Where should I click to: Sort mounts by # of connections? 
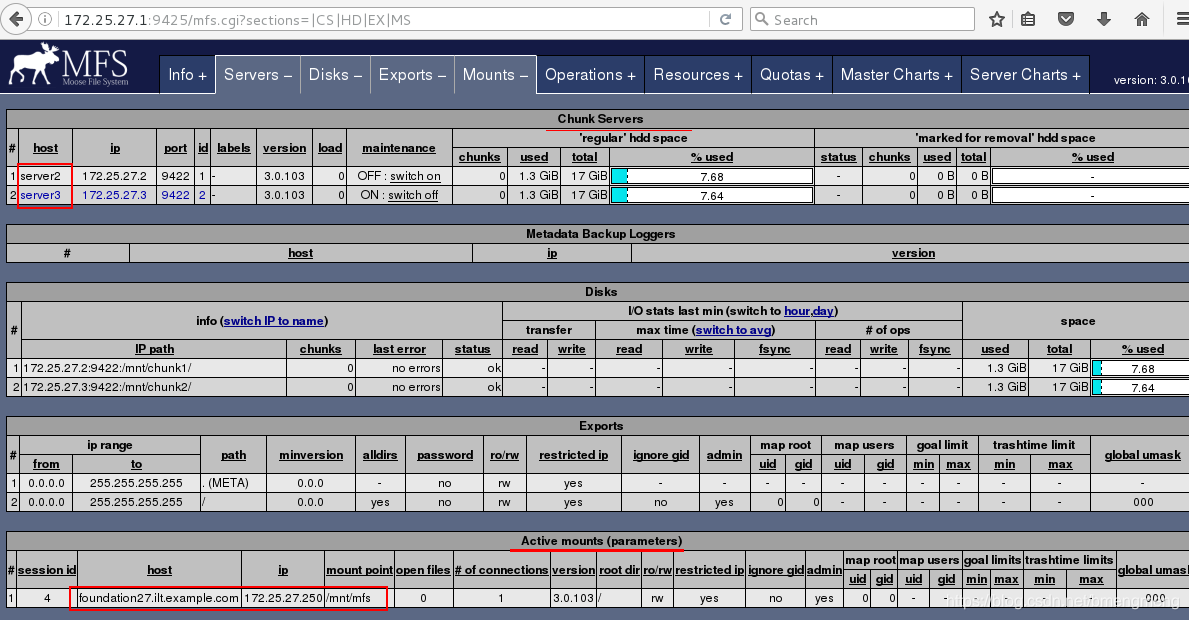point(501,570)
